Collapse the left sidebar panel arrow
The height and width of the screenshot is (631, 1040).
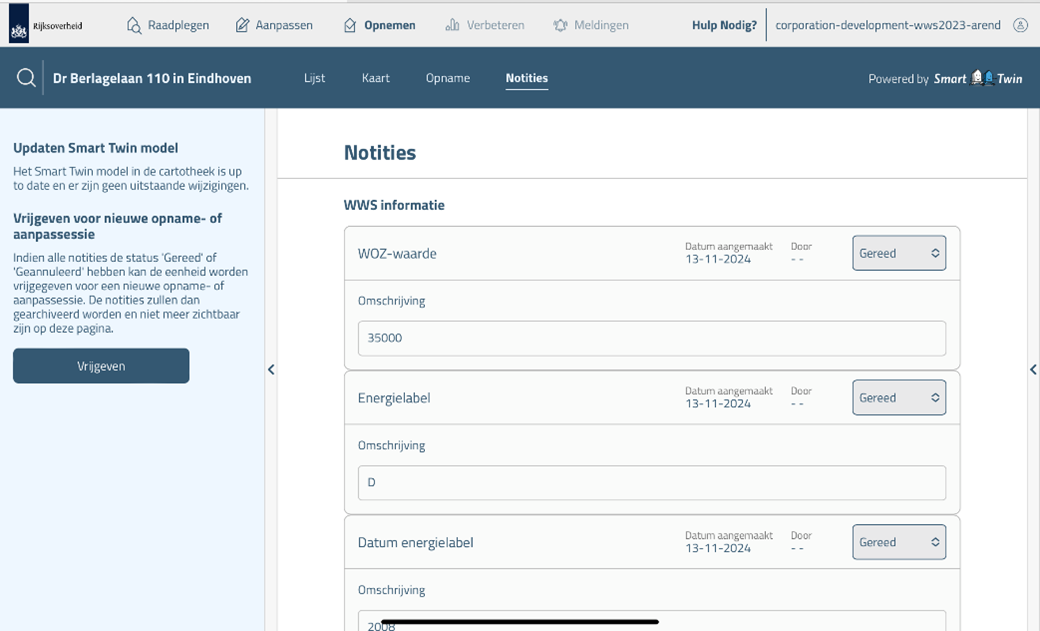click(271, 370)
